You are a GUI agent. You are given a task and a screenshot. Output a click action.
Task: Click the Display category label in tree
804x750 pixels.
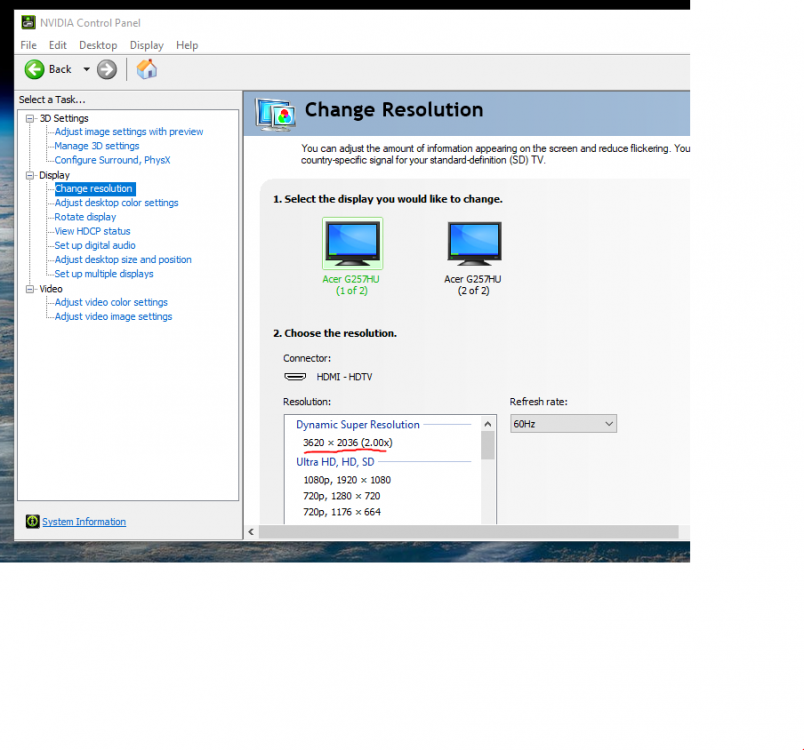tap(54, 175)
